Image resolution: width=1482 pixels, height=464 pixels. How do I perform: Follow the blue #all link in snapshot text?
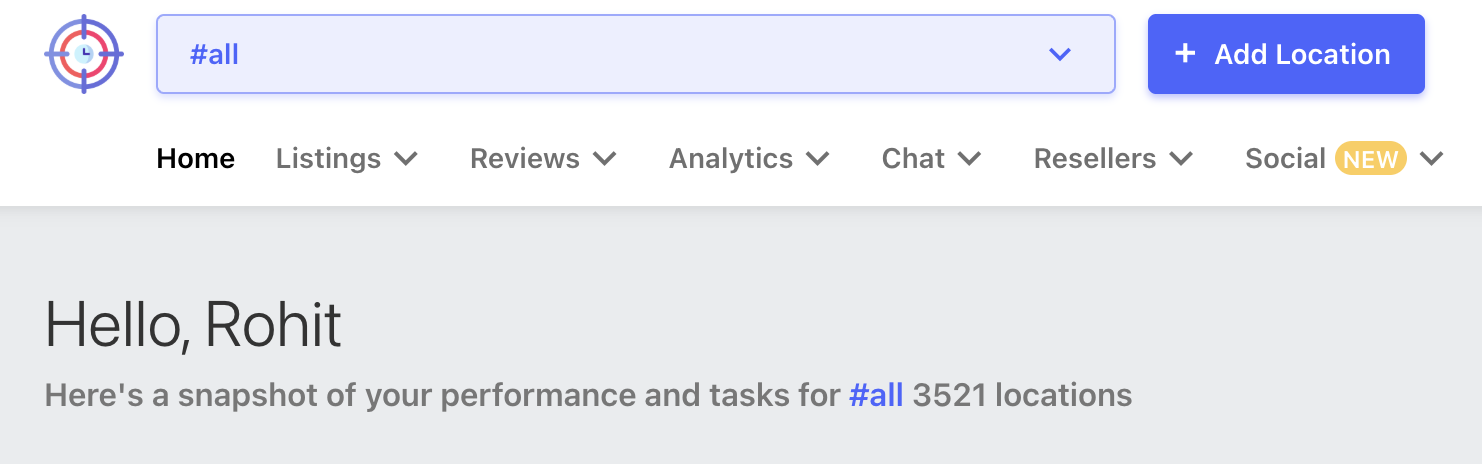[x=876, y=395]
